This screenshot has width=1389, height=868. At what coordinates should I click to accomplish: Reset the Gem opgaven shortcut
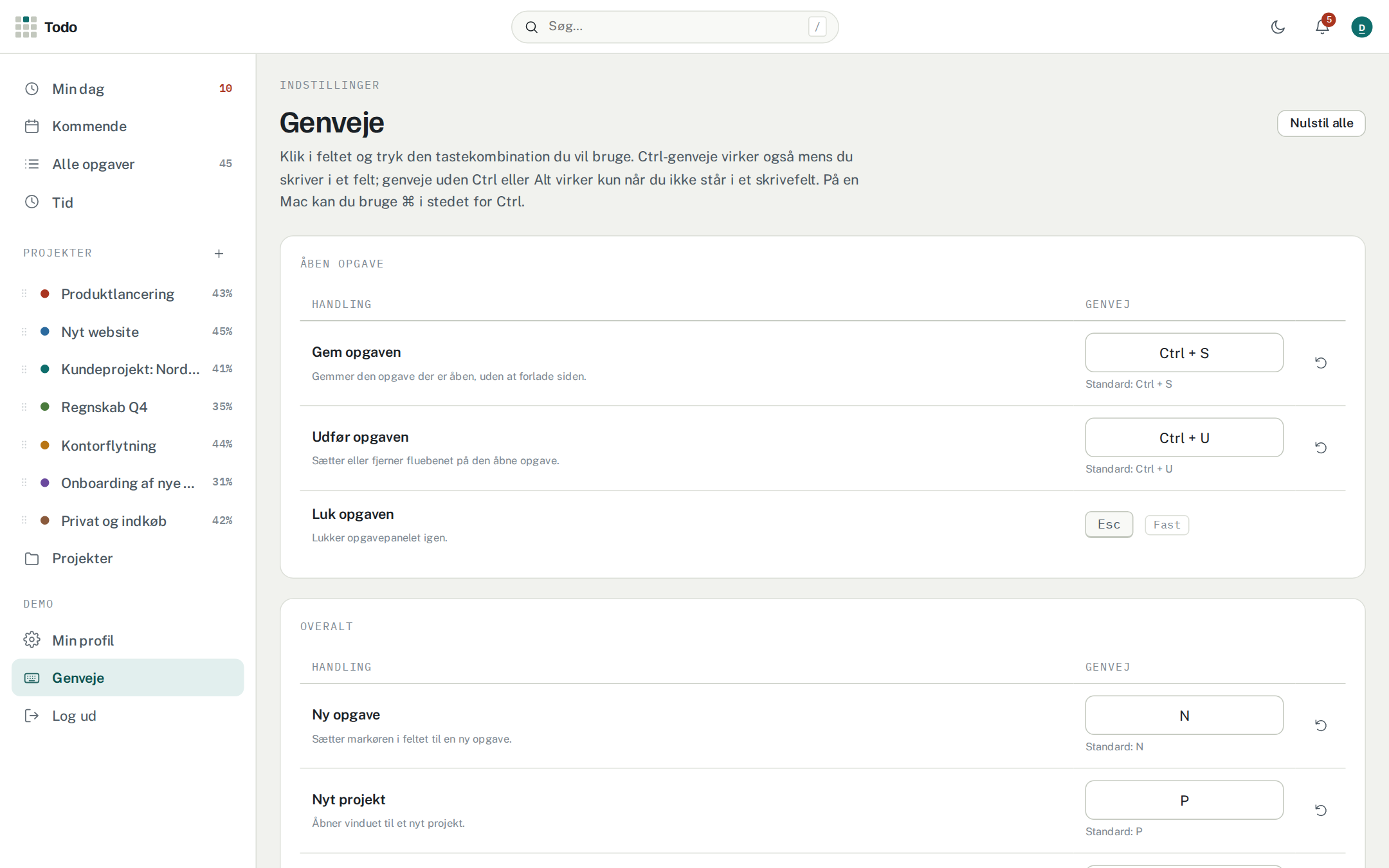(1321, 363)
